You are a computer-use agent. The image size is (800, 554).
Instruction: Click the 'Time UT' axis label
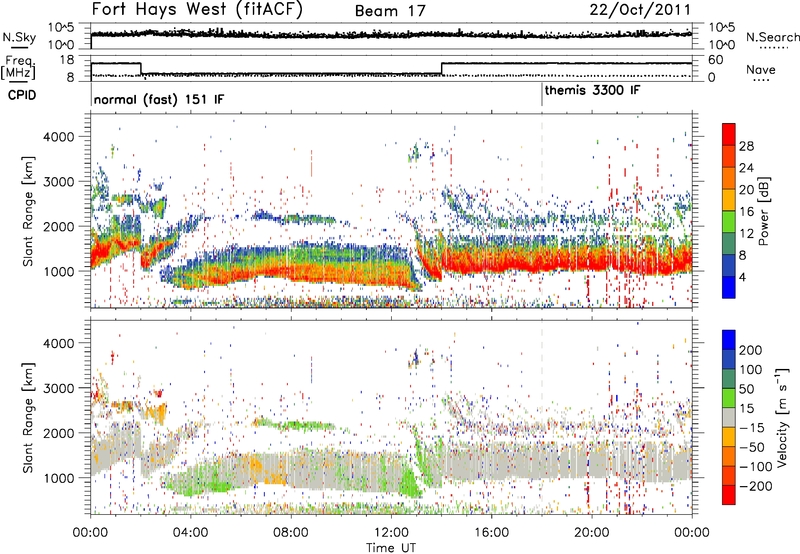click(391, 548)
